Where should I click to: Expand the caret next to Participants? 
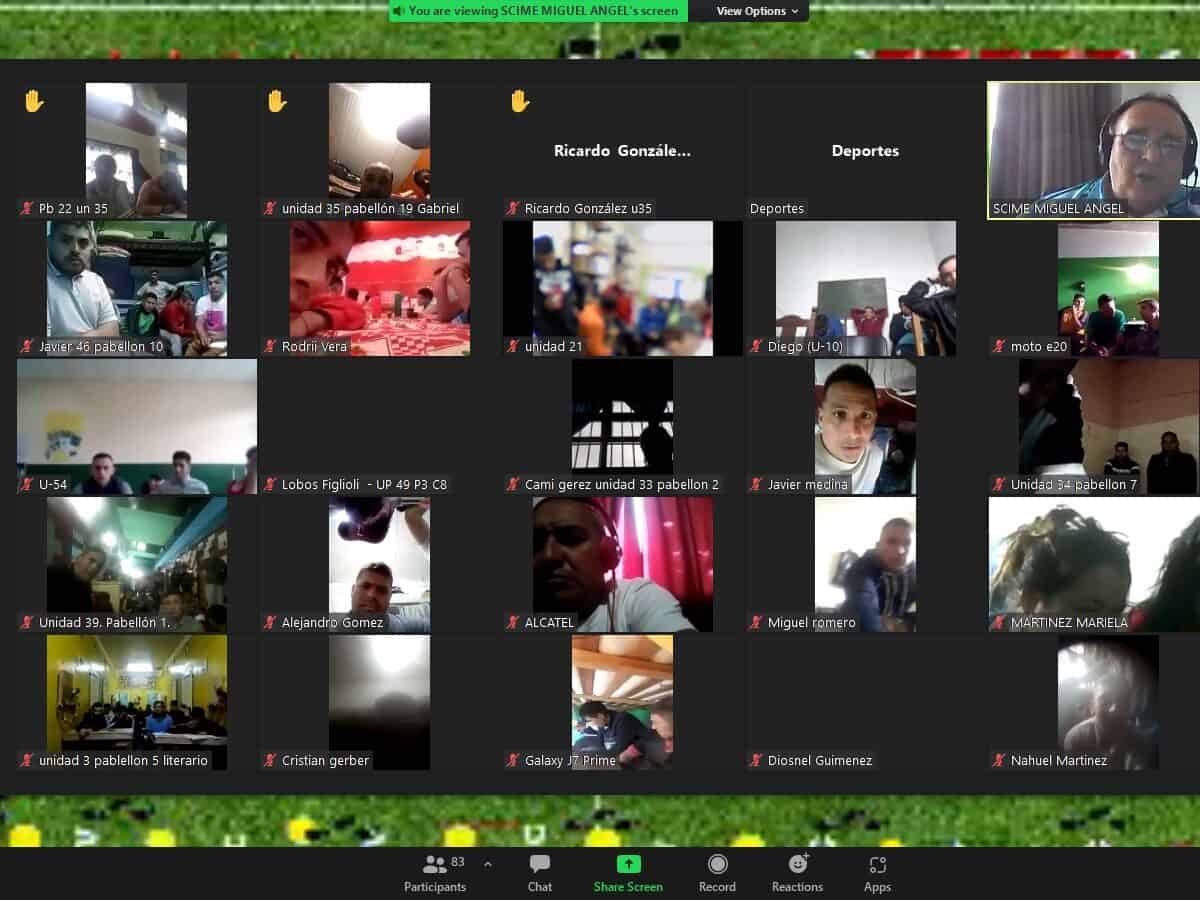488,863
